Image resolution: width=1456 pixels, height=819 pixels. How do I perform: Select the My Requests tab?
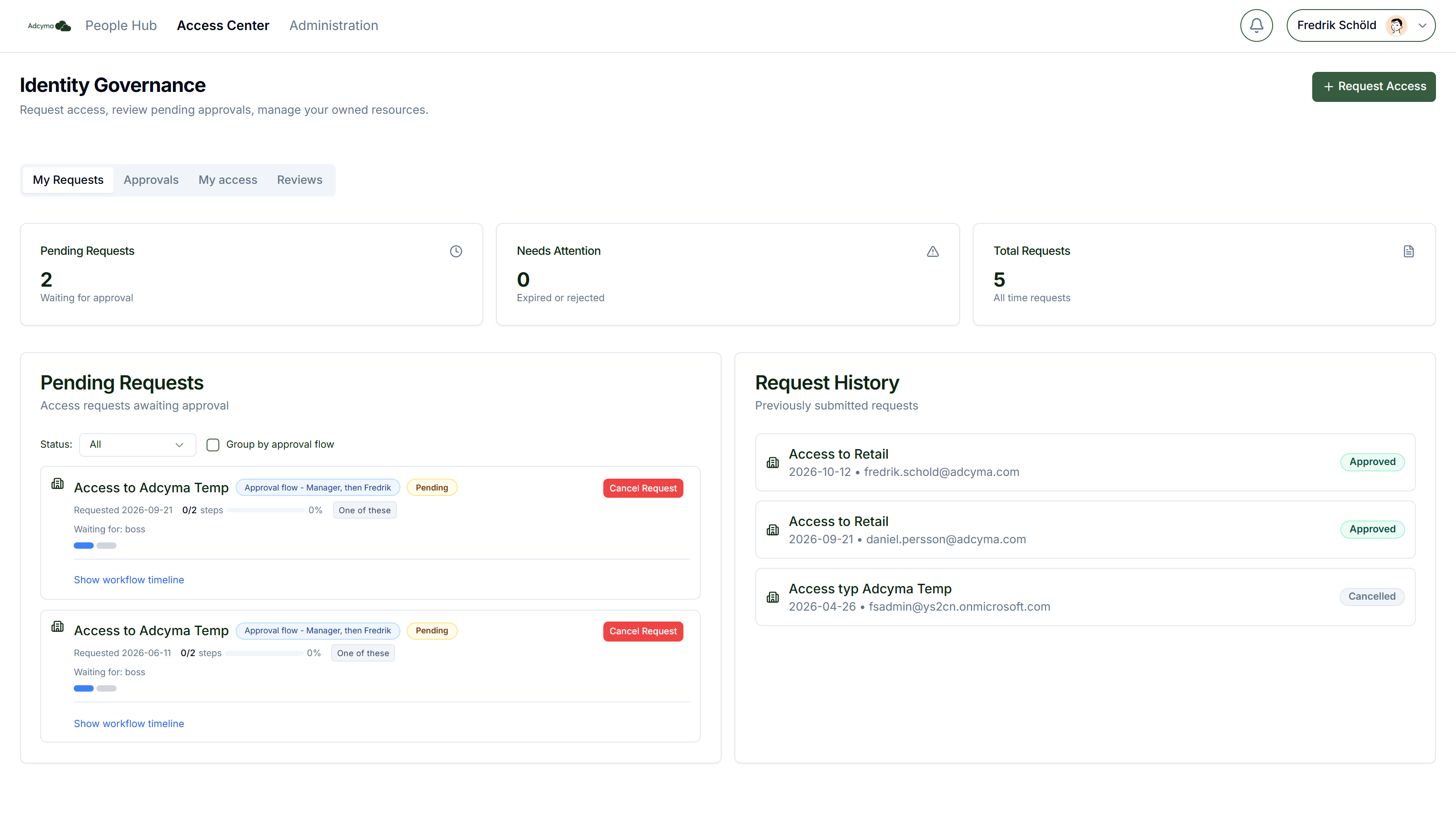pyautogui.click(x=68, y=180)
